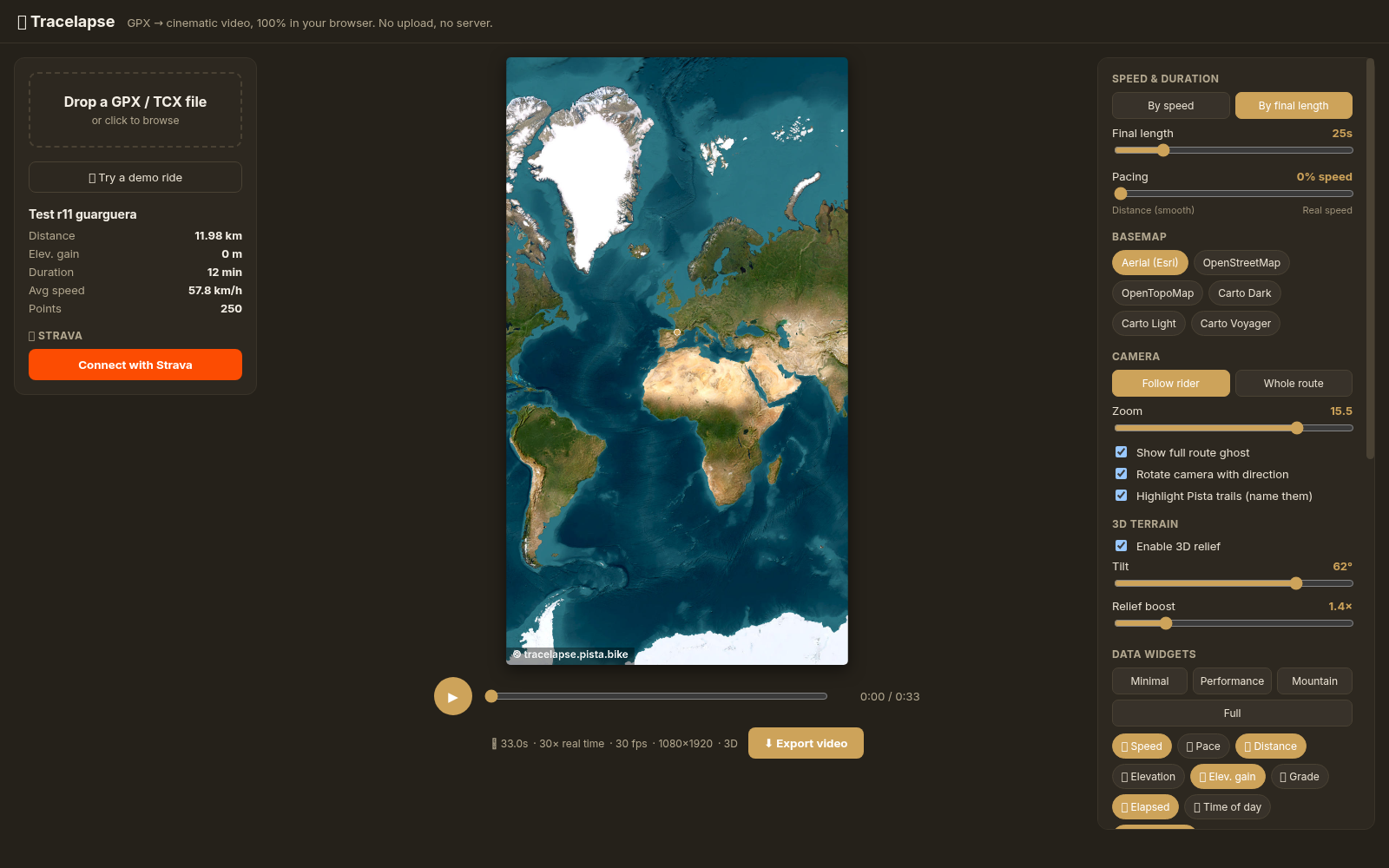Click the '15.5' zoom value

[x=1341, y=411]
